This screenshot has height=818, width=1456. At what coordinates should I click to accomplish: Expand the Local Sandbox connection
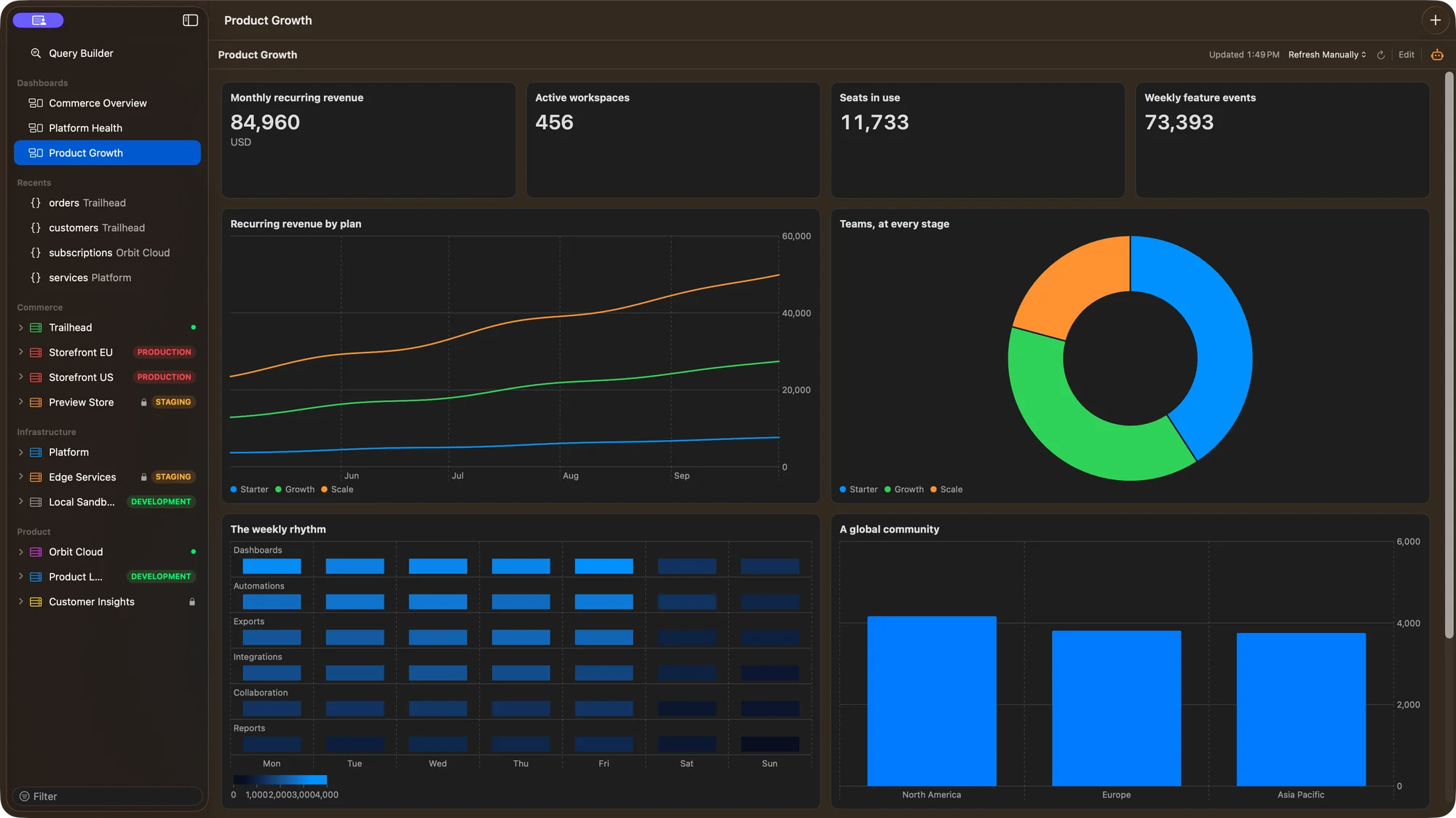[20, 502]
